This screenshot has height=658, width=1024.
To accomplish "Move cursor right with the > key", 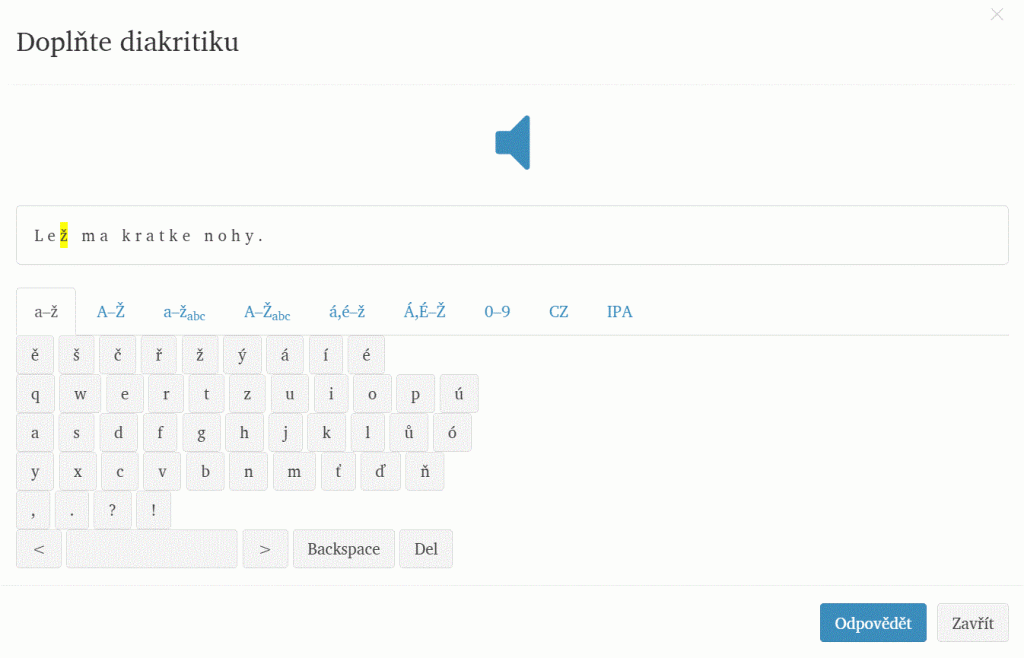I will click(265, 549).
